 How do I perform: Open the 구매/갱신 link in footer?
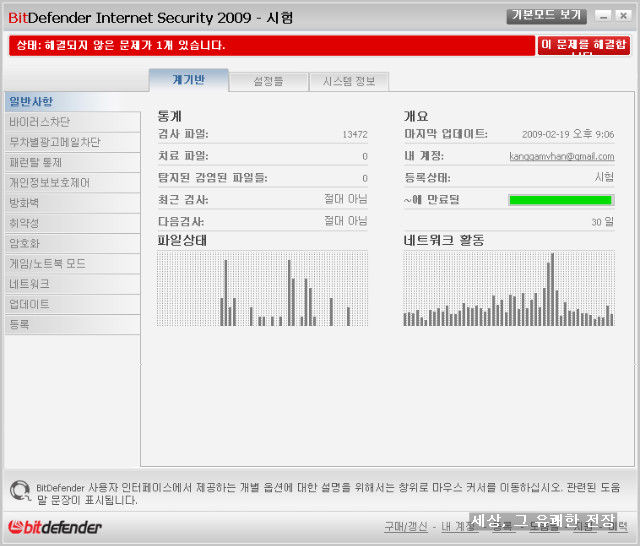point(406,527)
